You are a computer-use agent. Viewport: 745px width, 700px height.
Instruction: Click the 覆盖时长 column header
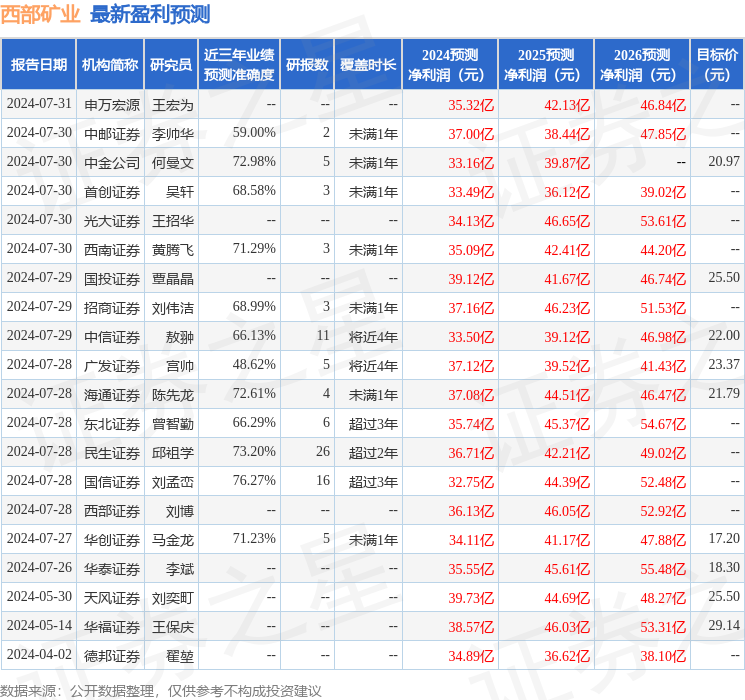pos(368,65)
